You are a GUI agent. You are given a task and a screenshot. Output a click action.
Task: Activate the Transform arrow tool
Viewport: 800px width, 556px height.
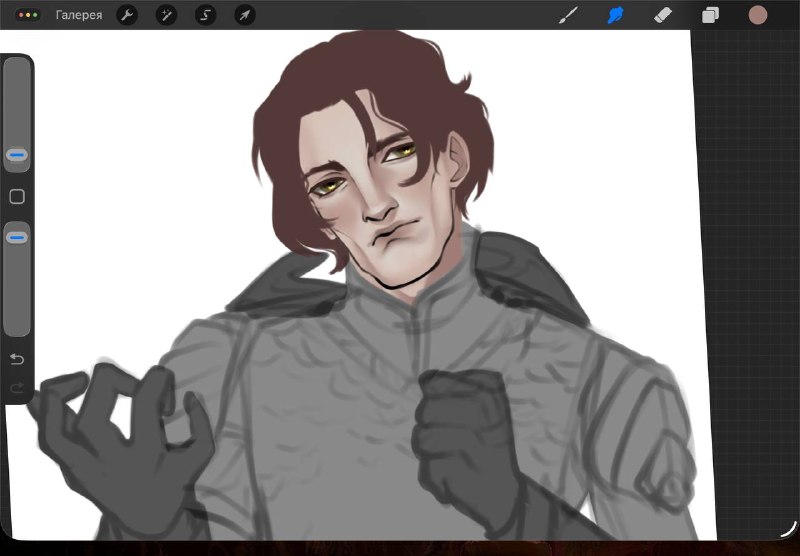245,15
